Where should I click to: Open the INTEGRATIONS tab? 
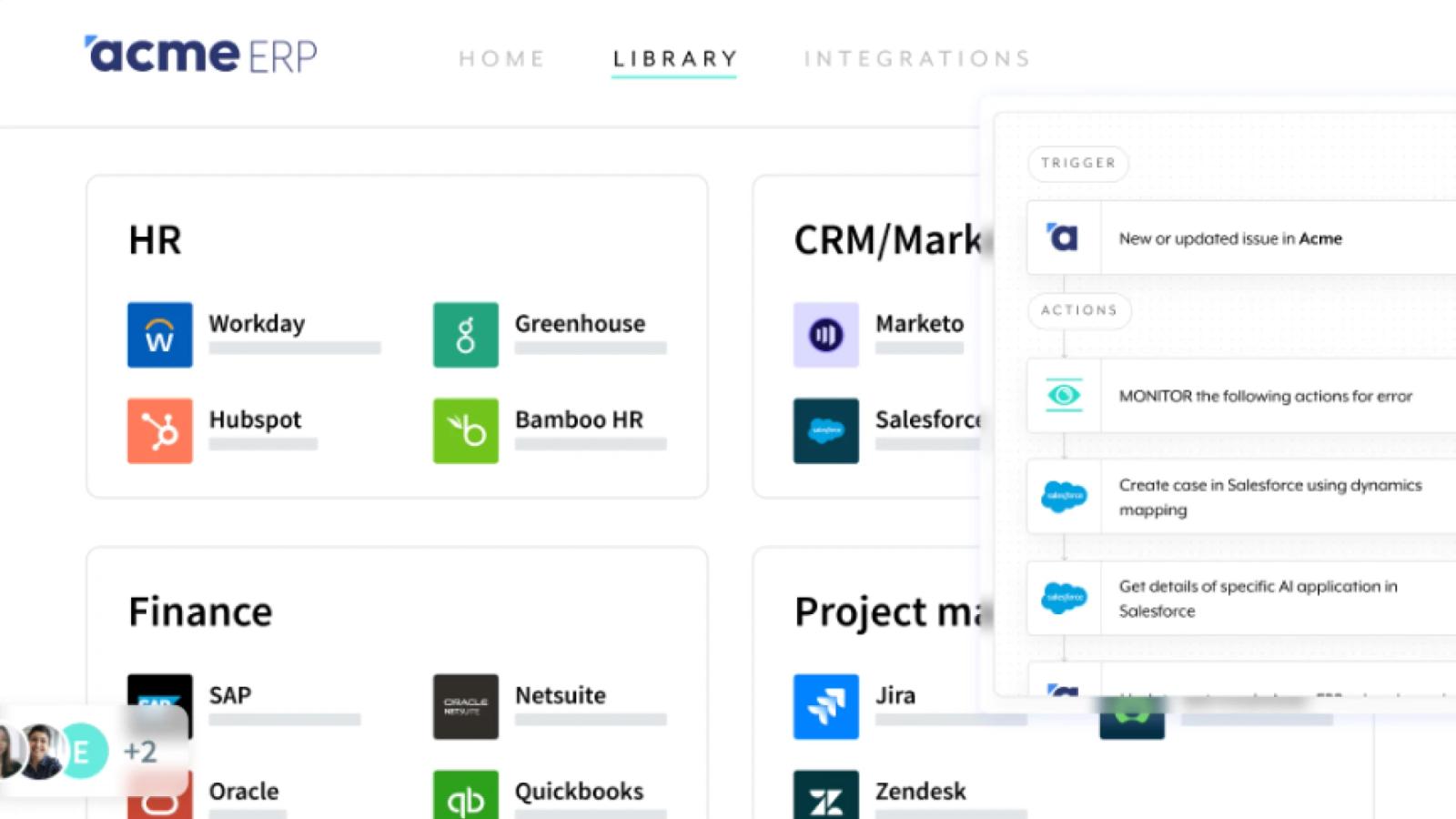click(917, 59)
